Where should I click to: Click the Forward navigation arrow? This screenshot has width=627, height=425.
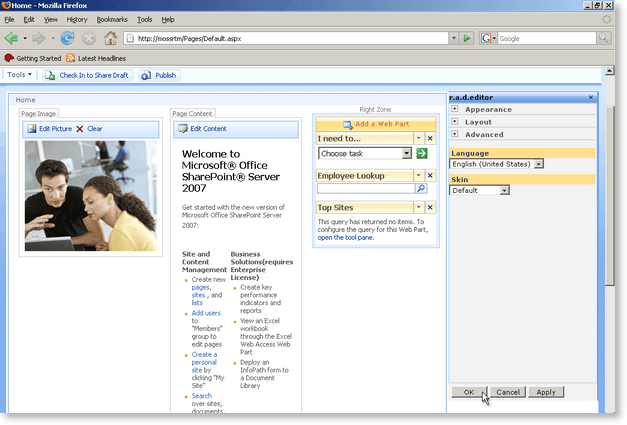coord(39,38)
